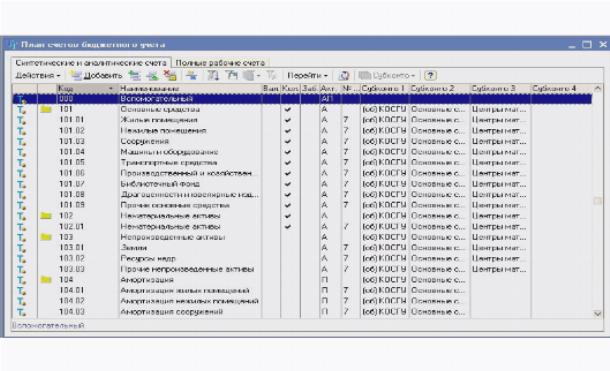Image resolution: width=610 pixels, height=371 pixels.
Task: Toggle the Кол. checkmark for account 102
Action: (x=288, y=216)
